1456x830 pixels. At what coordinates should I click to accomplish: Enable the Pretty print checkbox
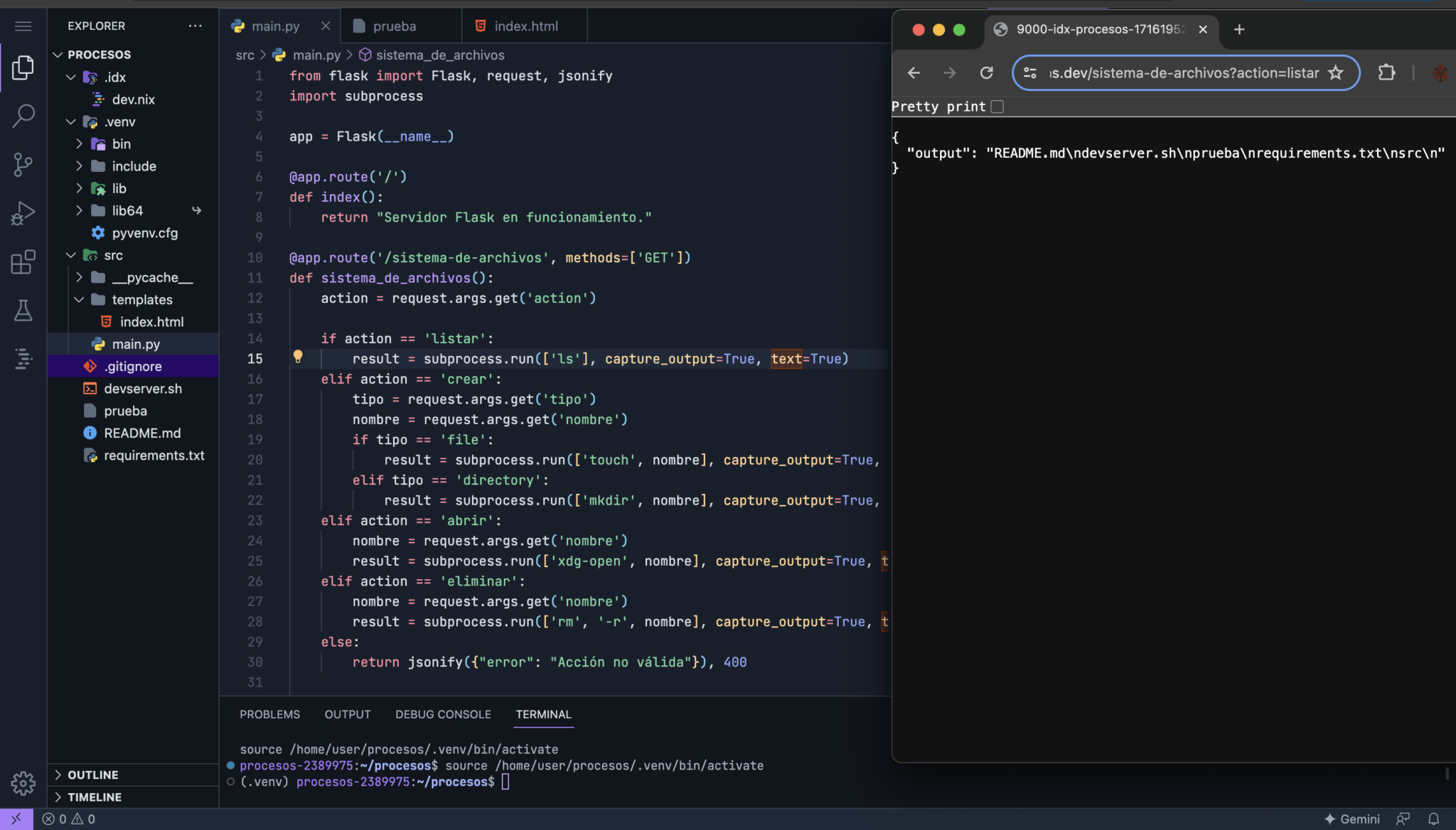(x=998, y=106)
